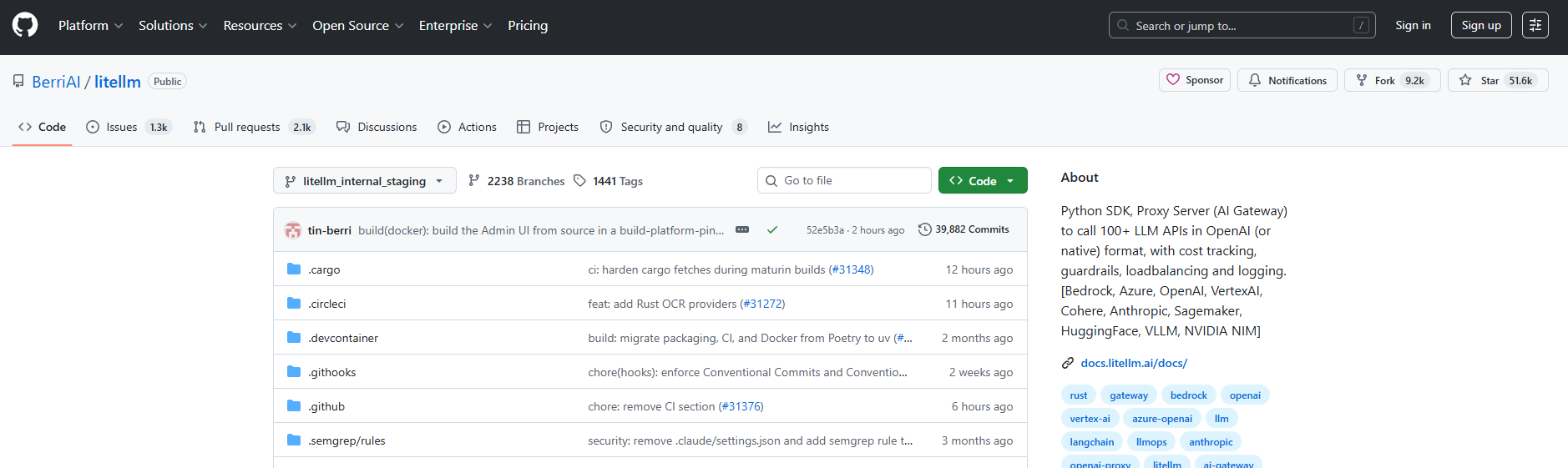Click the Sponsor heart button
This screenshot has width=1568, height=468.
pyautogui.click(x=1195, y=80)
